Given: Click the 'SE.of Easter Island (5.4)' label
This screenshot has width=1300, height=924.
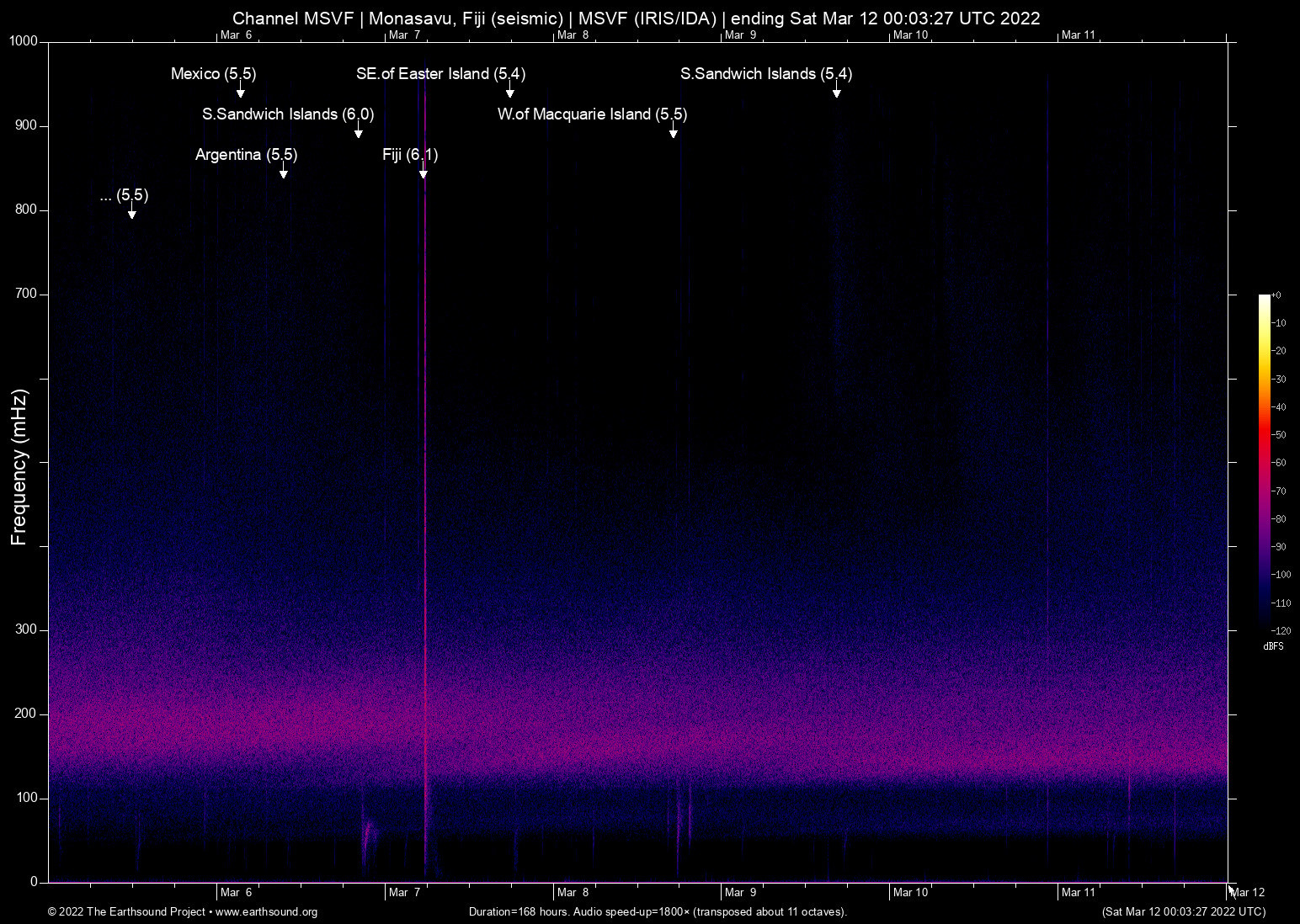Looking at the screenshot, I should 441,74.
